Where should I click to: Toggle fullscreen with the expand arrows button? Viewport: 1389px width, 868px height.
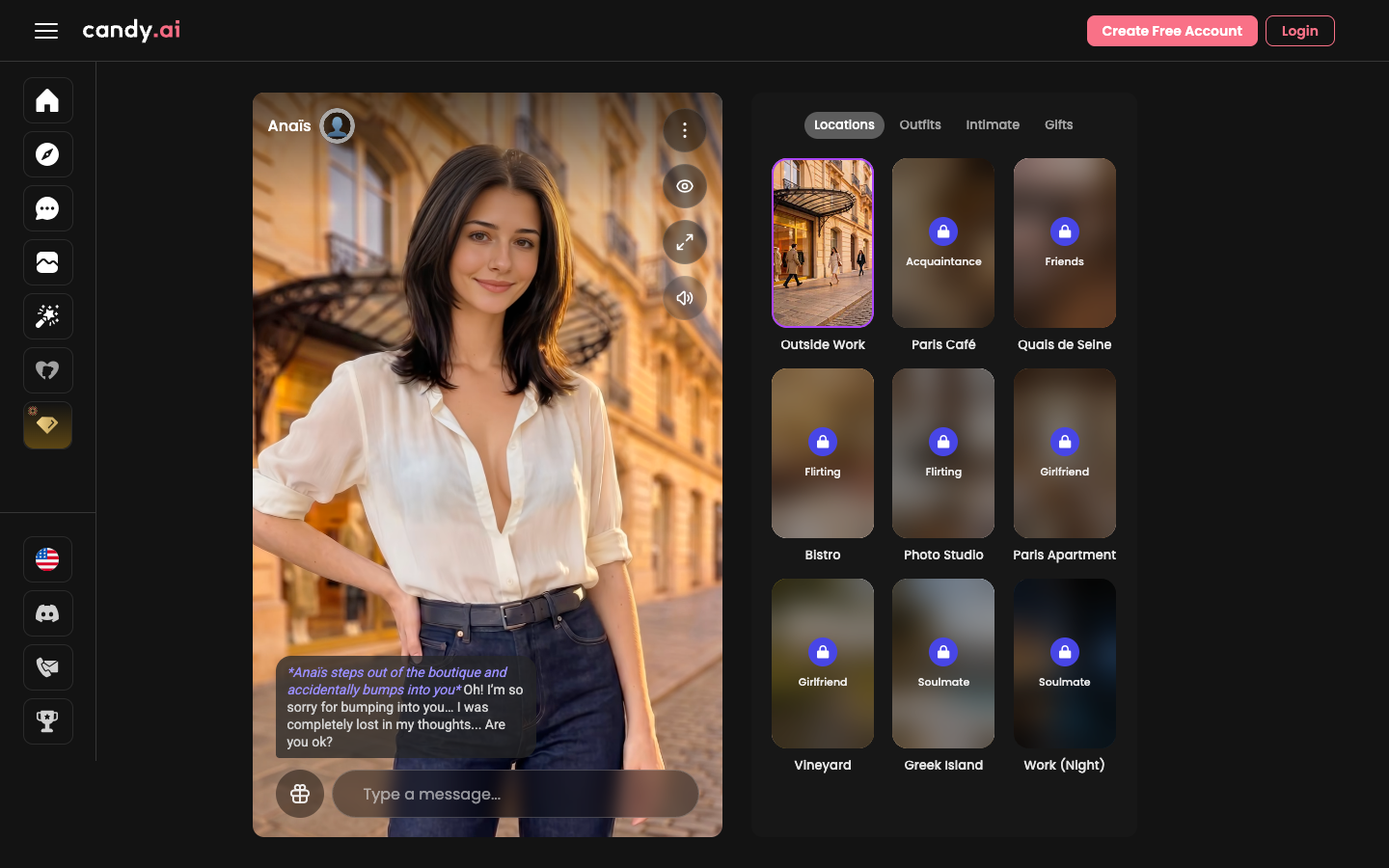click(x=685, y=242)
